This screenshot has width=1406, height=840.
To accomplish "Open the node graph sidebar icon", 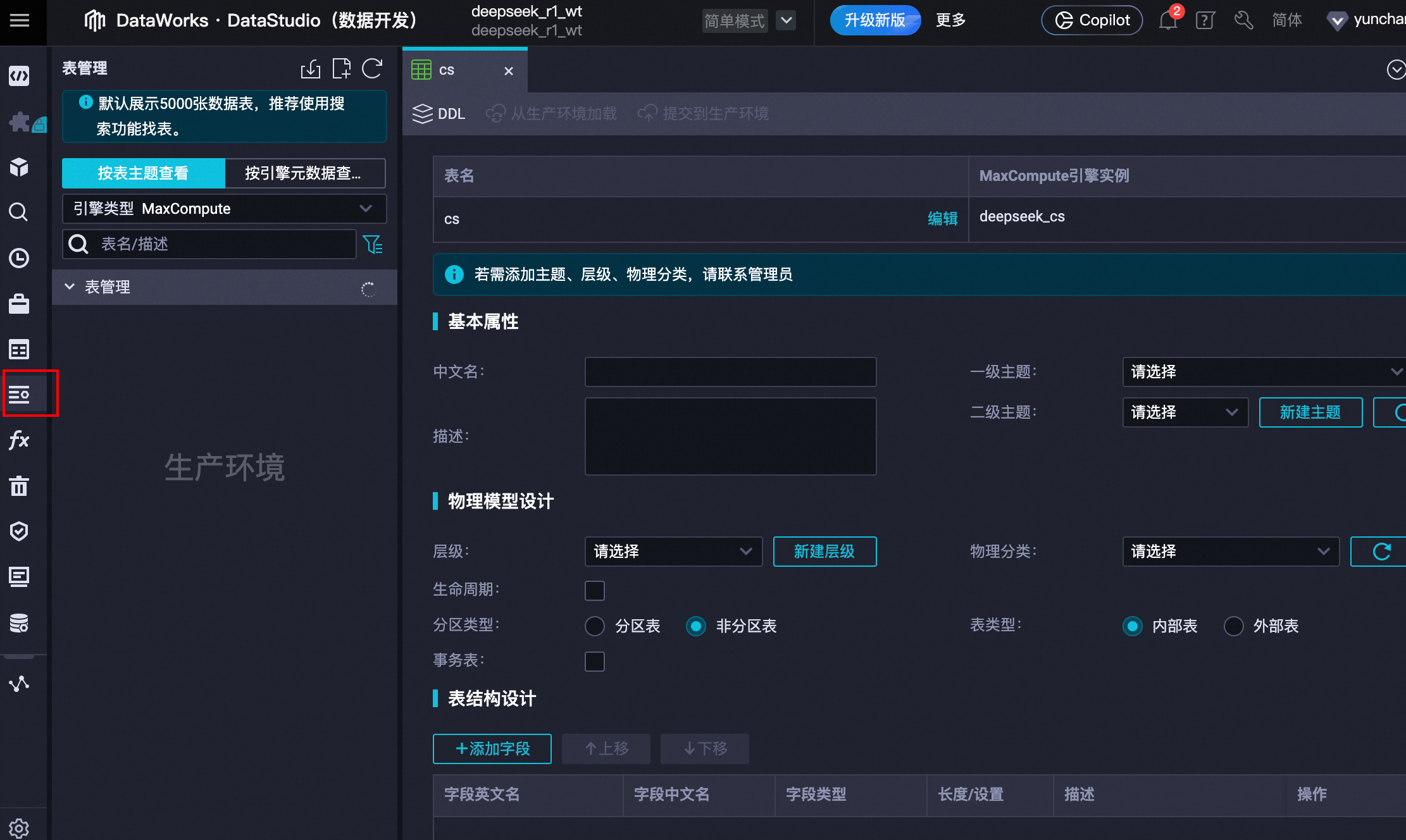I will (19, 684).
